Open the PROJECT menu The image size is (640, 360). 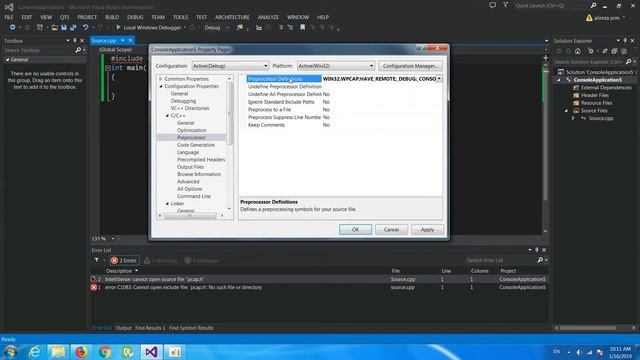point(87,17)
